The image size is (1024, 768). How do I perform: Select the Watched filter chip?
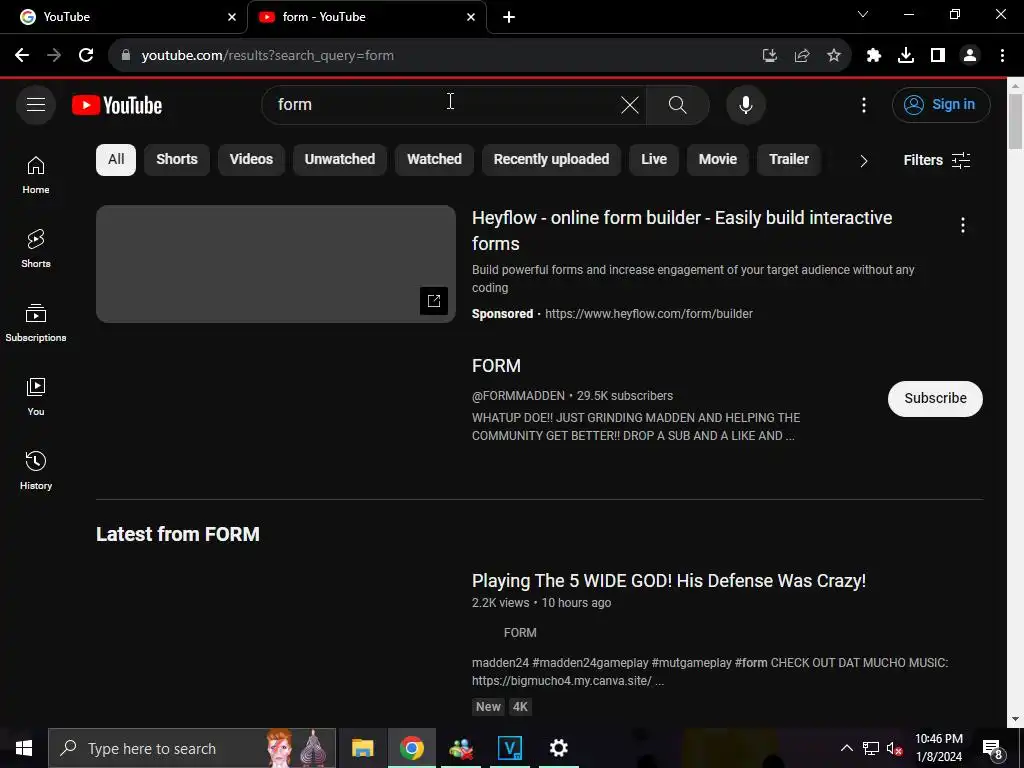pyautogui.click(x=434, y=160)
